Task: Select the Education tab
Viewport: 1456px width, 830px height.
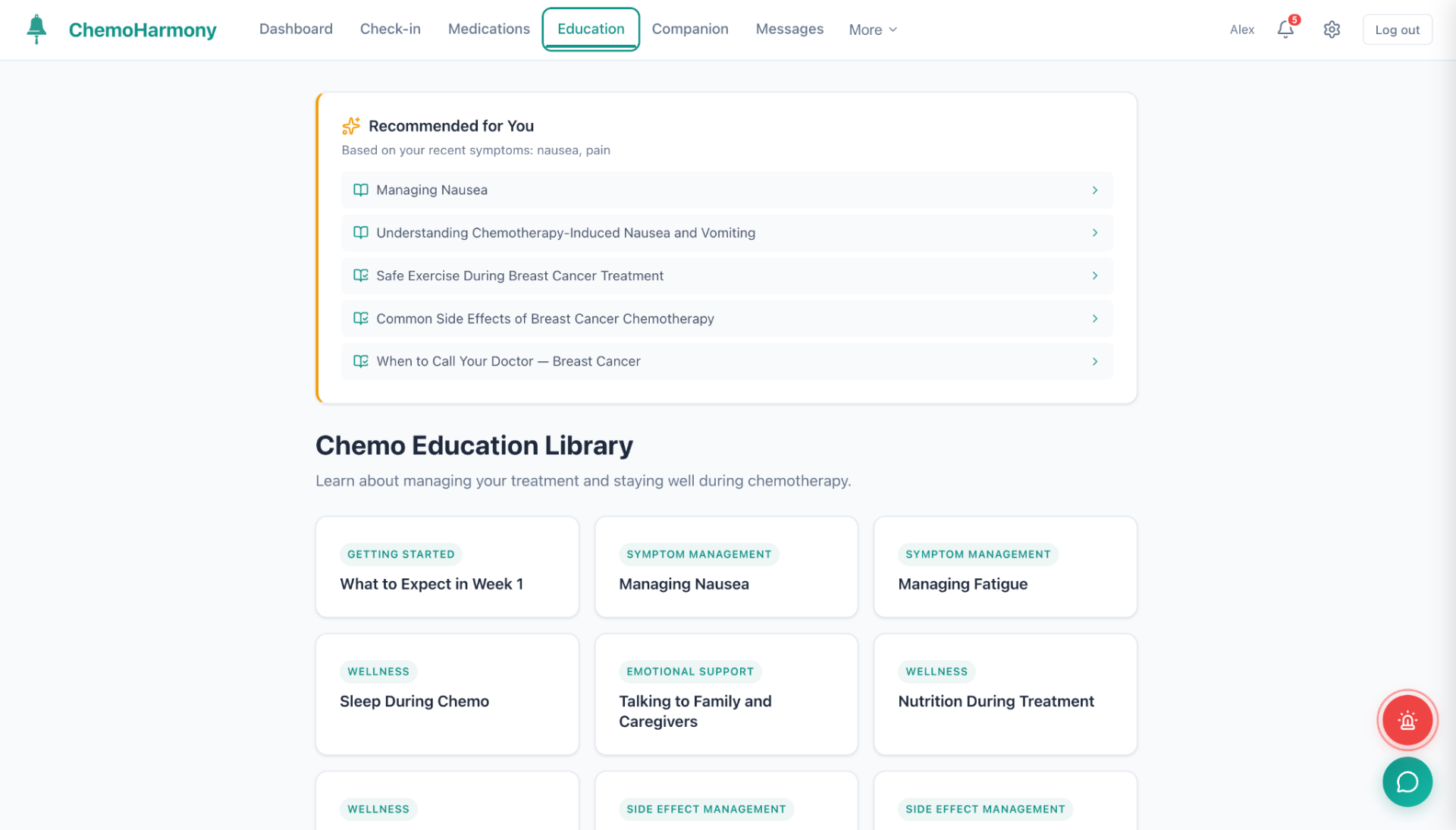Action: [x=591, y=29]
